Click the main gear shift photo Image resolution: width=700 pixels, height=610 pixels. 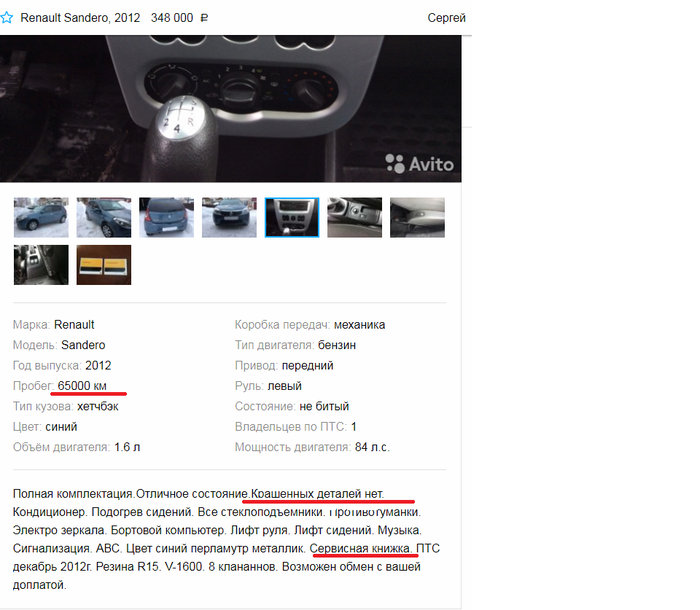pyautogui.click(x=230, y=109)
